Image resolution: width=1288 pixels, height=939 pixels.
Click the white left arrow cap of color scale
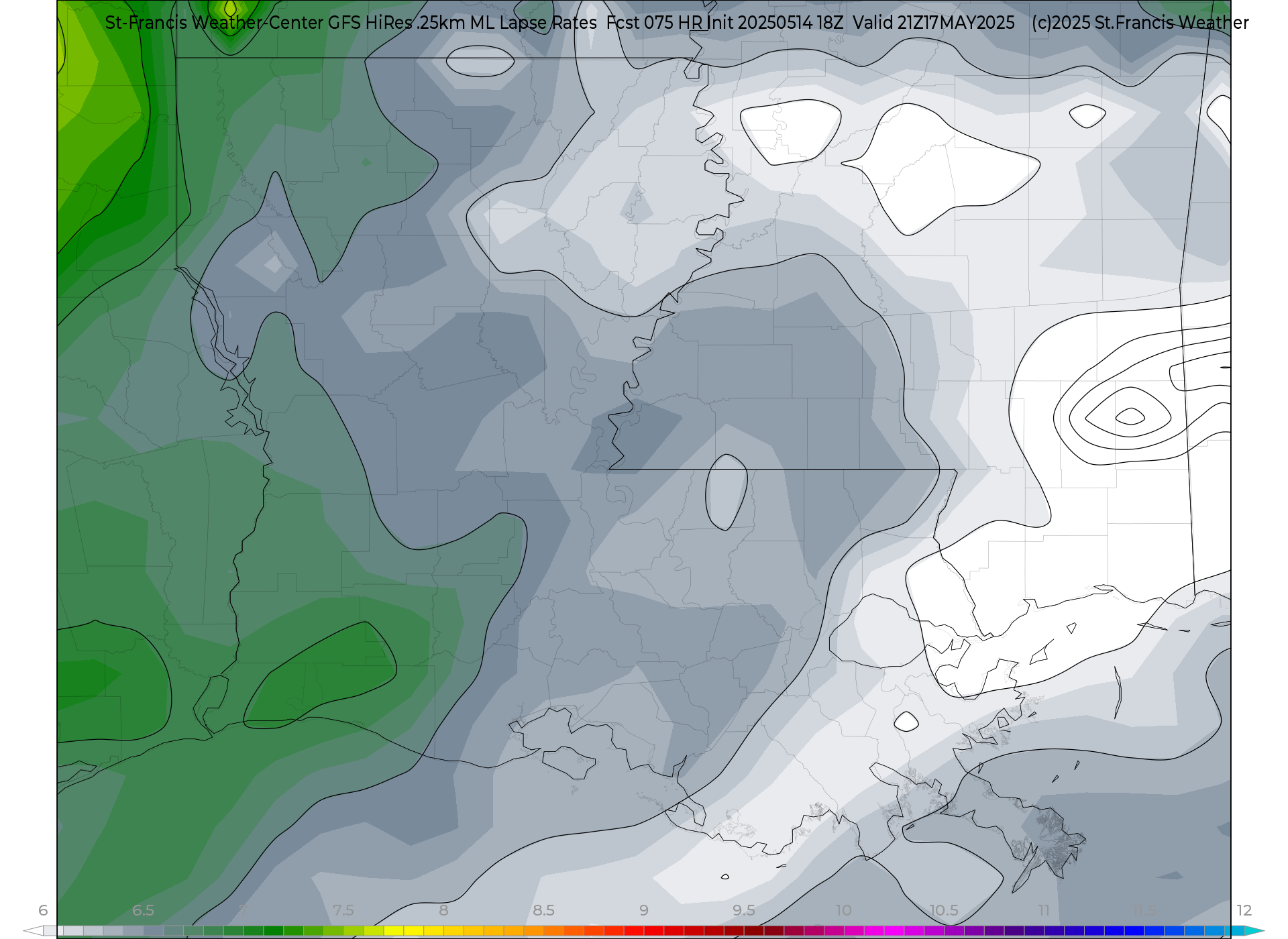click(33, 931)
